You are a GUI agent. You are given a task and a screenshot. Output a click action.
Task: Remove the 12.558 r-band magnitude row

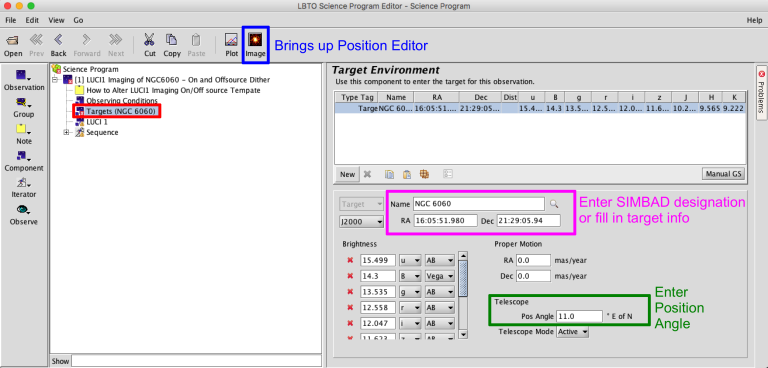click(x=350, y=307)
